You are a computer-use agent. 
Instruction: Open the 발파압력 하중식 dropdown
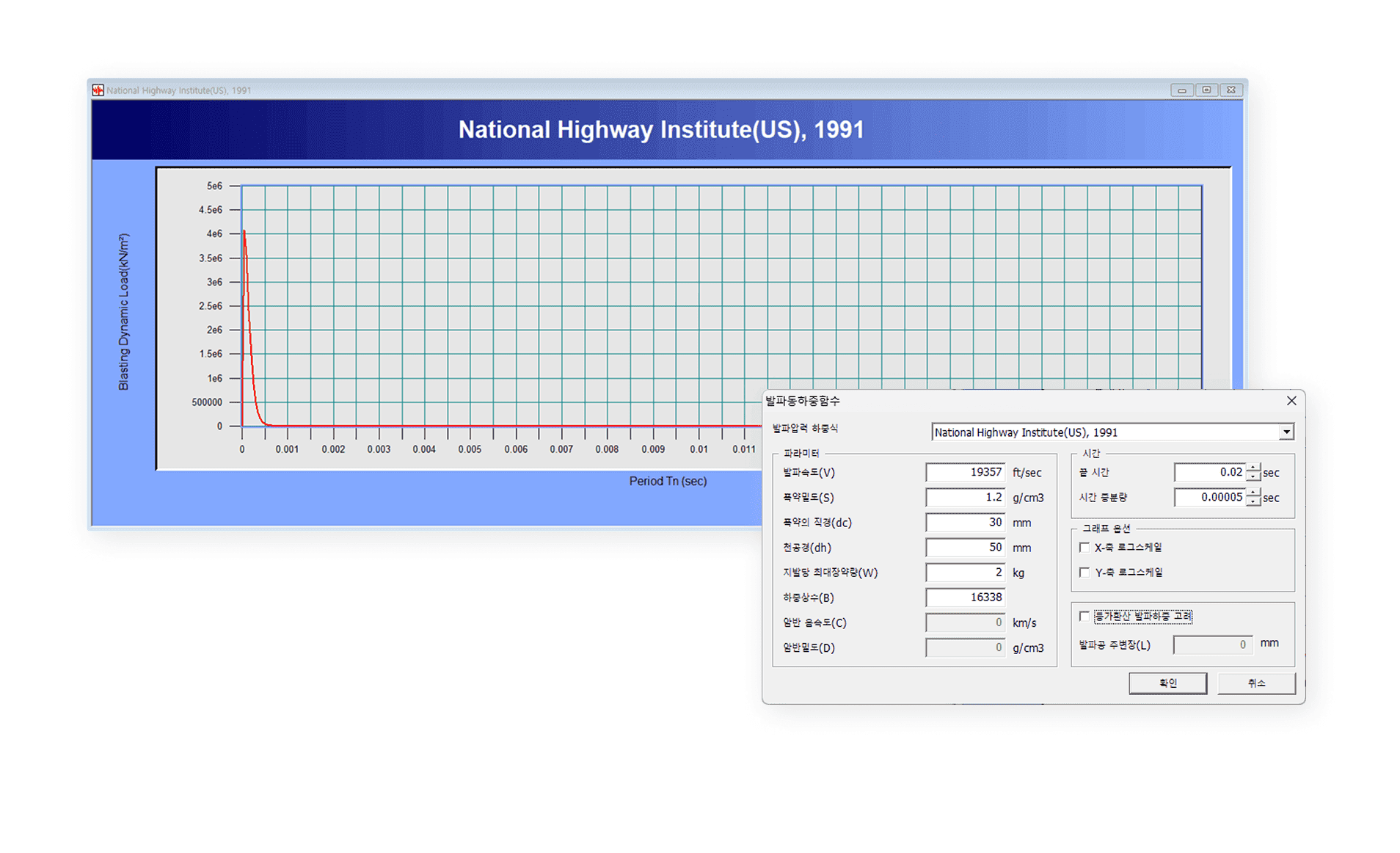coord(1286,432)
